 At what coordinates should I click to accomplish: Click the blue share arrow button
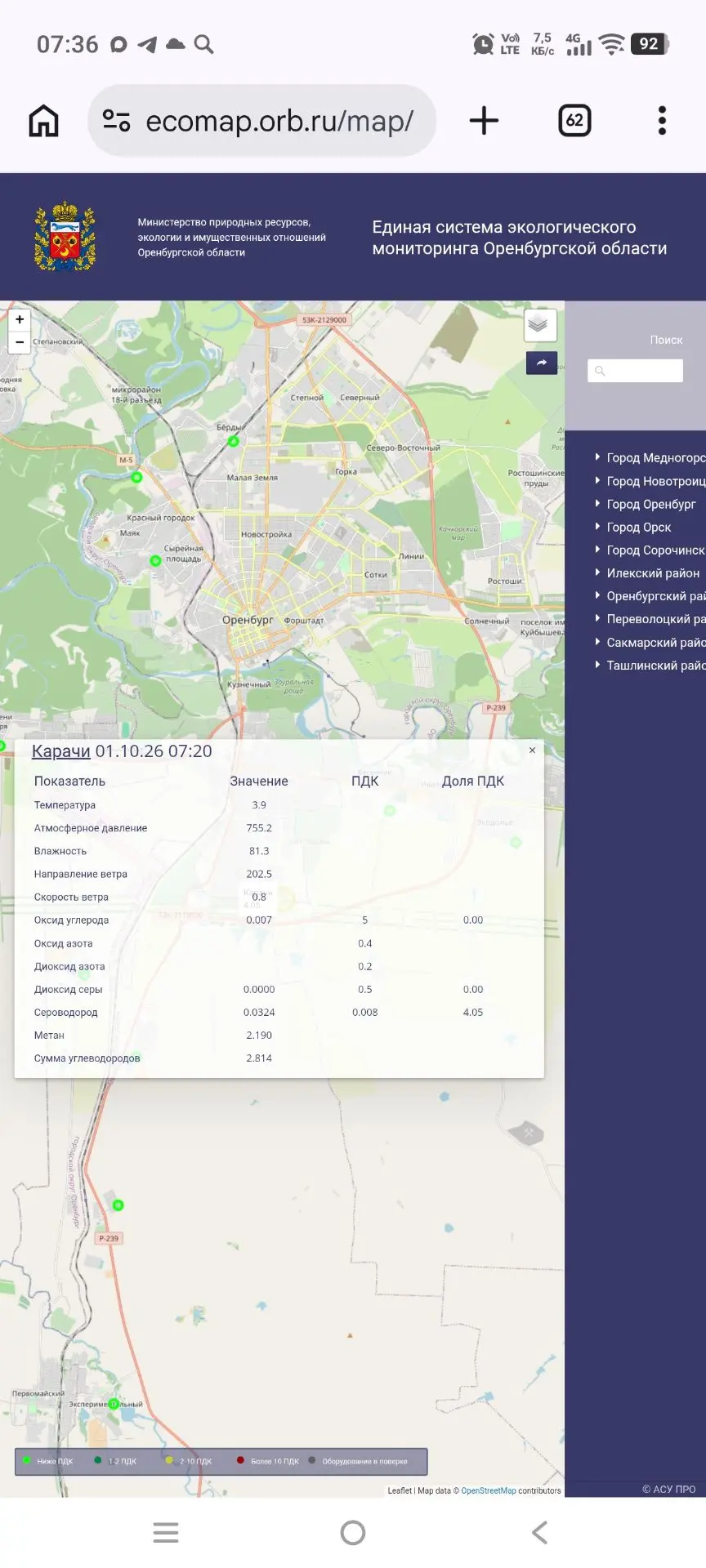(541, 363)
